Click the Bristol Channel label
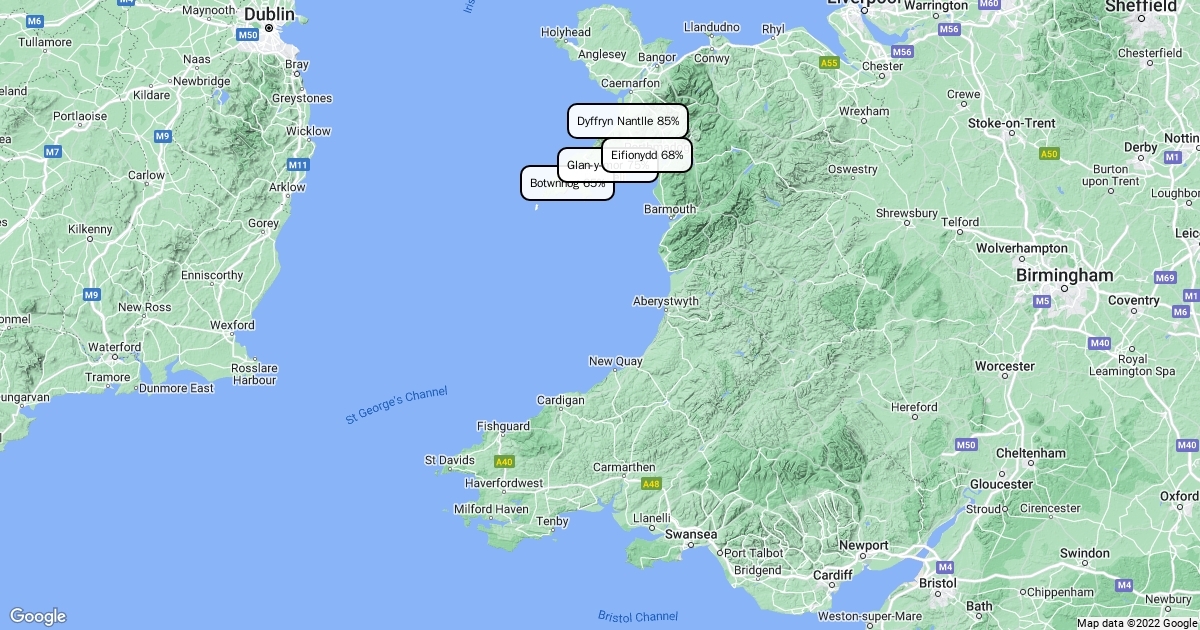 pyautogui.click(x=637, y=616)
